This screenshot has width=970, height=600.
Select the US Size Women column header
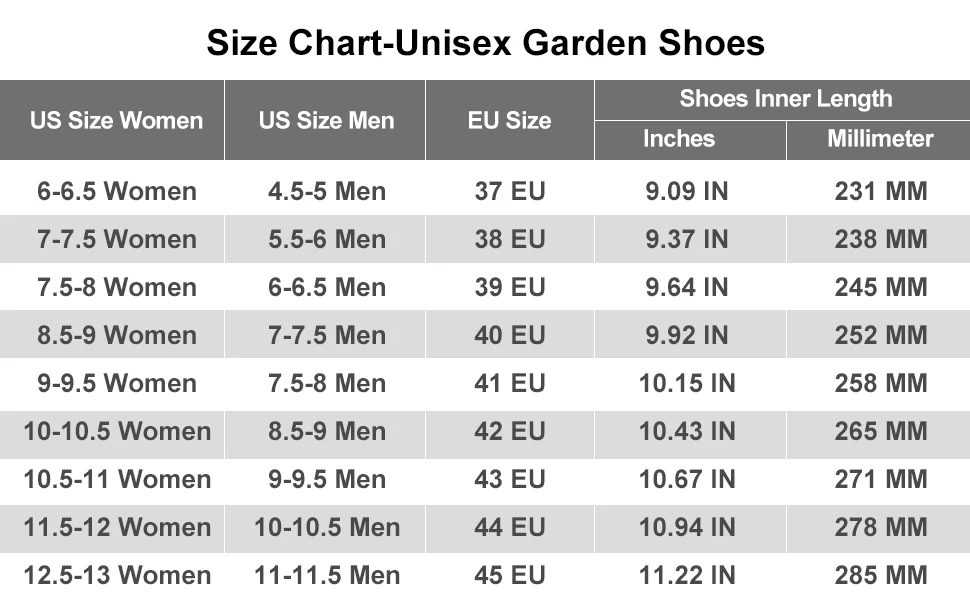(116, 121)
